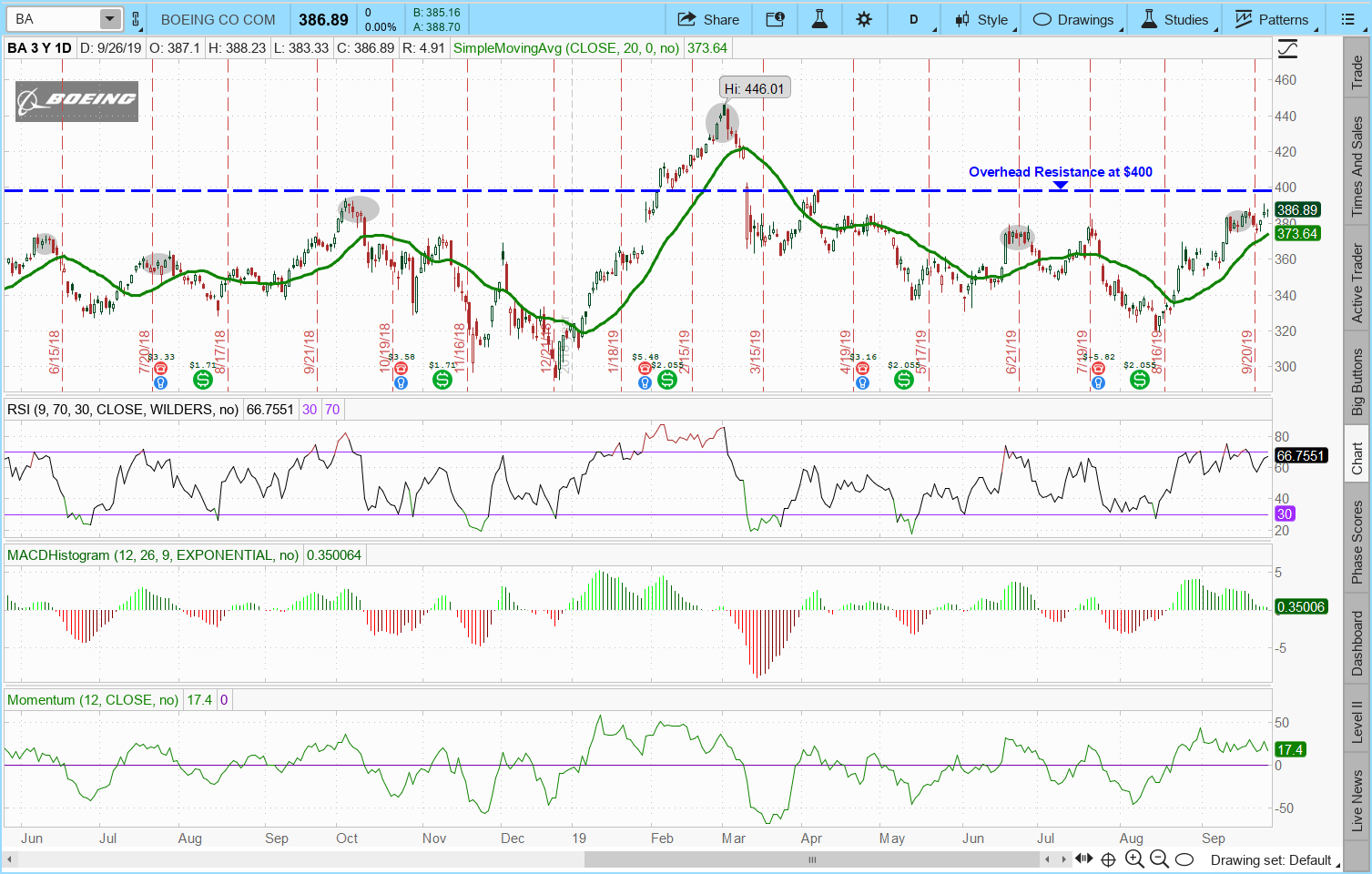
Task: Switch to the Active Trader side tab
Action: point(1357,283)
